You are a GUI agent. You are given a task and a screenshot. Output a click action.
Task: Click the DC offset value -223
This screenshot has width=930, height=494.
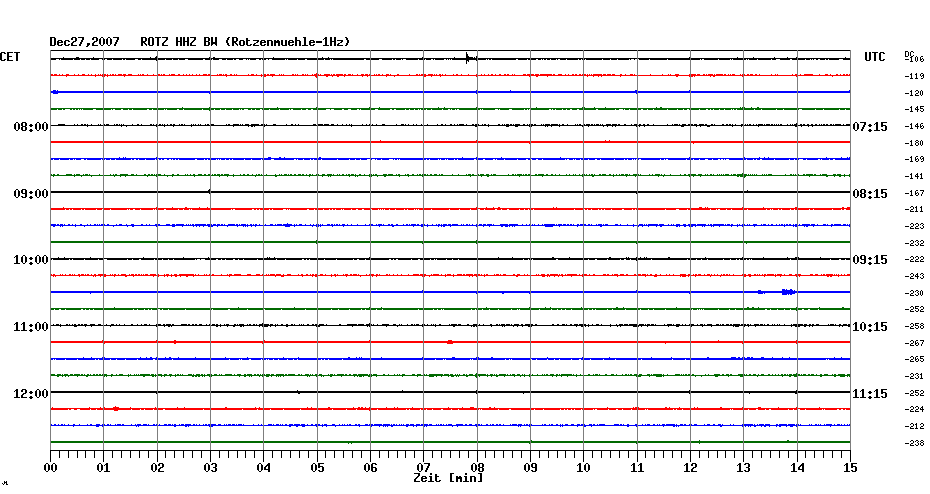915,227
